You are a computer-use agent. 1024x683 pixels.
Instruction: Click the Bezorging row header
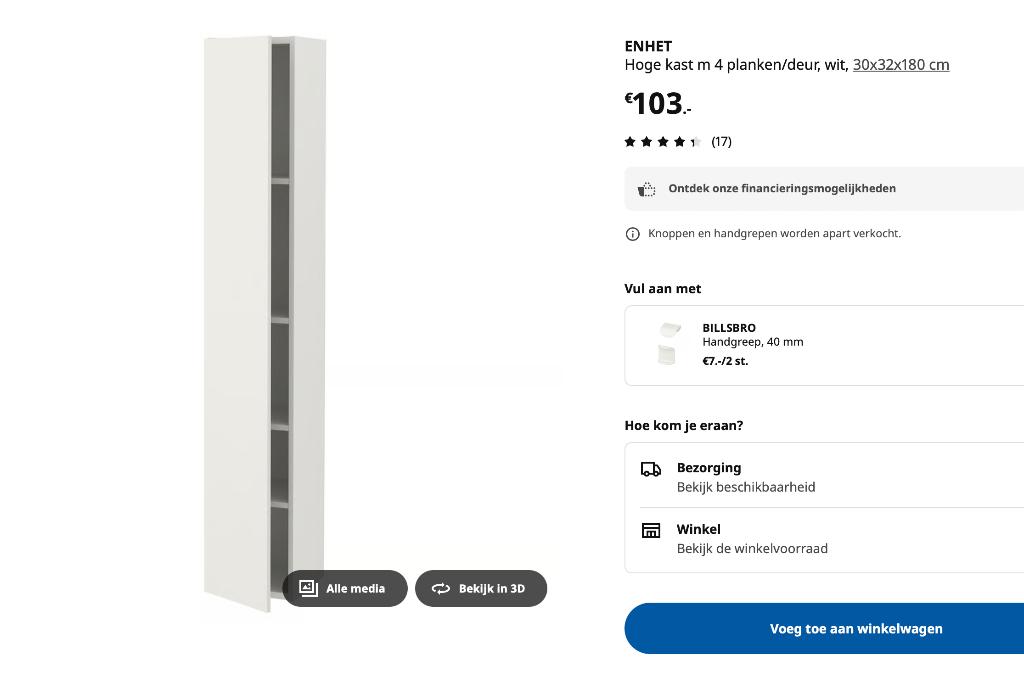point(709,468)
